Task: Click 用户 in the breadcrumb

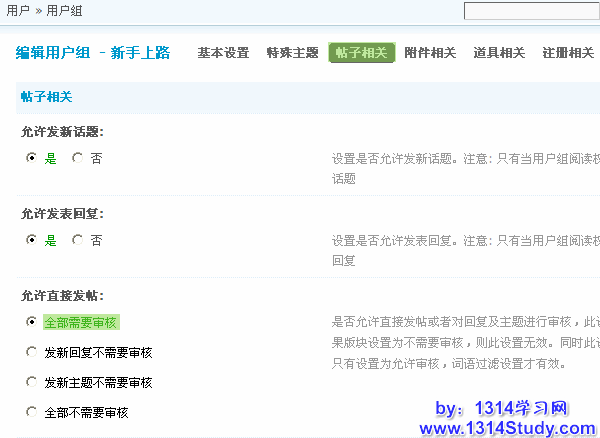Action: pos(18,10)
